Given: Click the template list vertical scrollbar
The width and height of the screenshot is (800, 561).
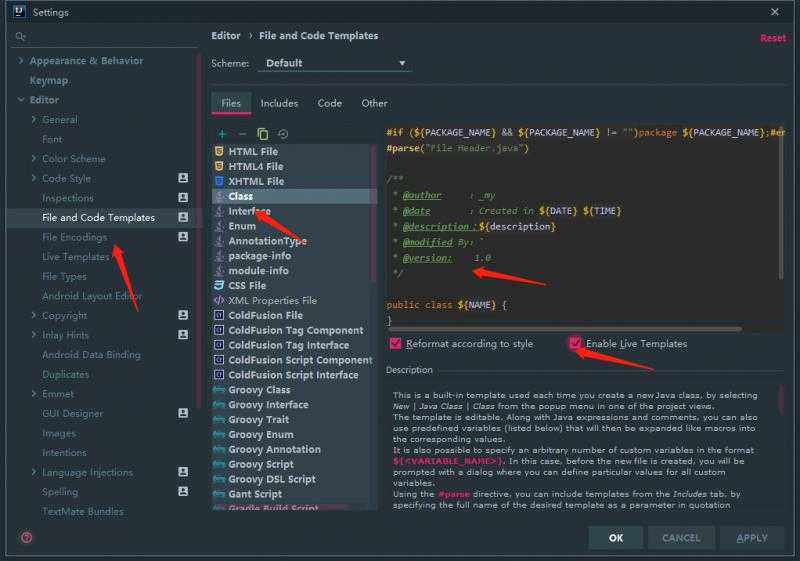Looking at the screenshot, I should [373, 214].
